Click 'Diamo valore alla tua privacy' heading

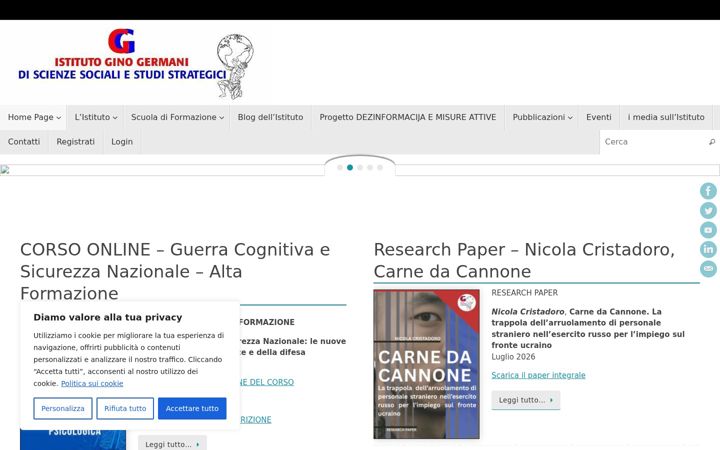click(x=108, y=317)
